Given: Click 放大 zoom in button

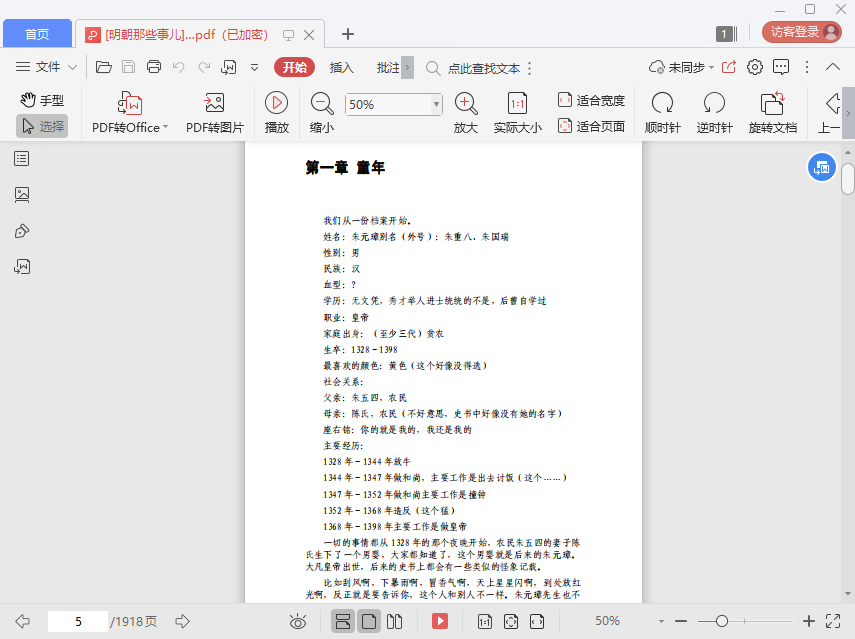Looking at the screenshot, I should click(466, 113).
